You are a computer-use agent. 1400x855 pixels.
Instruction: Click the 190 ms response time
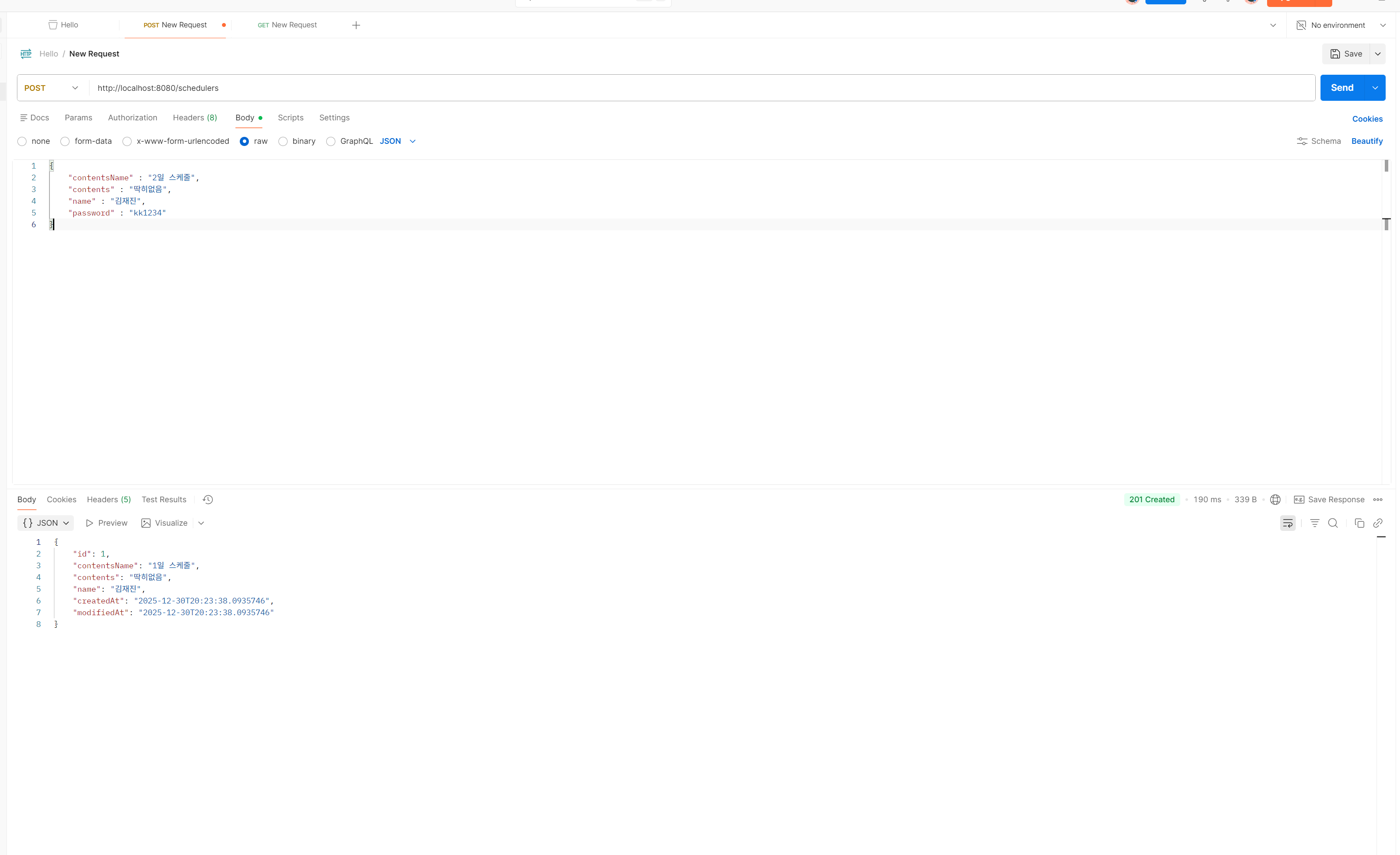(x=1207, y=499)
